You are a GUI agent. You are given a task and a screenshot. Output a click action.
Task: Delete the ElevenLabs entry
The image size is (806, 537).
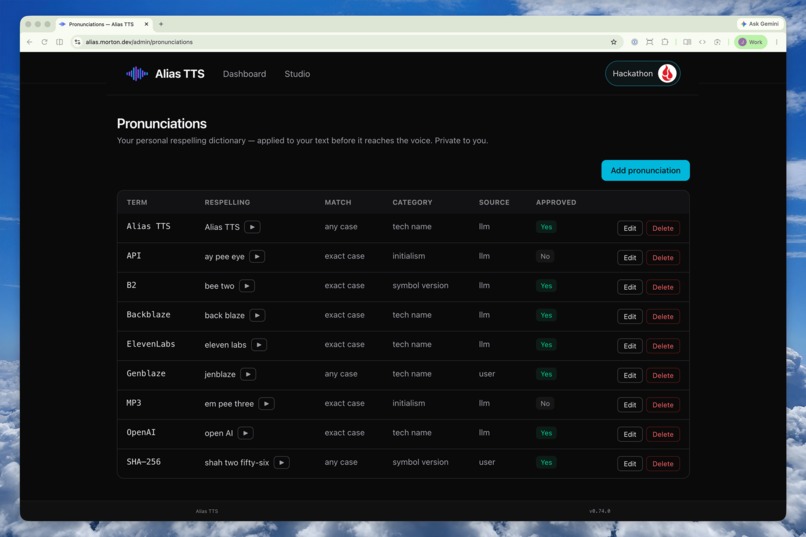point(663,346)
